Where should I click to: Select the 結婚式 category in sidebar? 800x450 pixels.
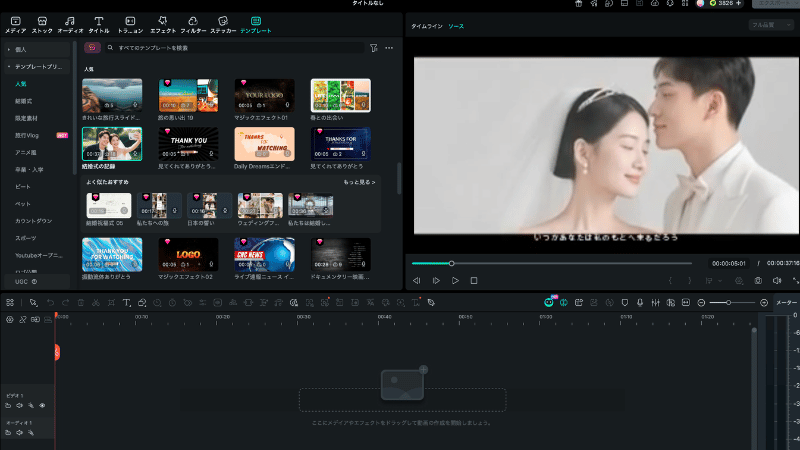coord(23,101)
